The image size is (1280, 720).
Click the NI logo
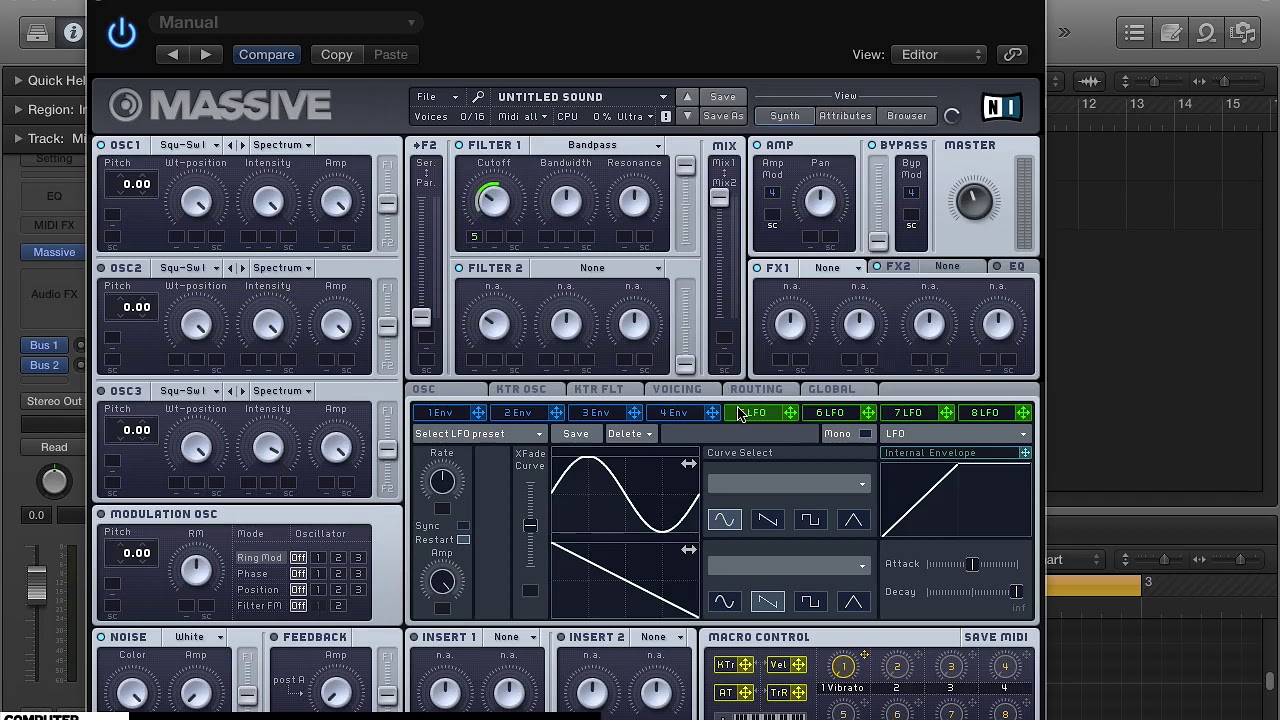click(1001, 107)
